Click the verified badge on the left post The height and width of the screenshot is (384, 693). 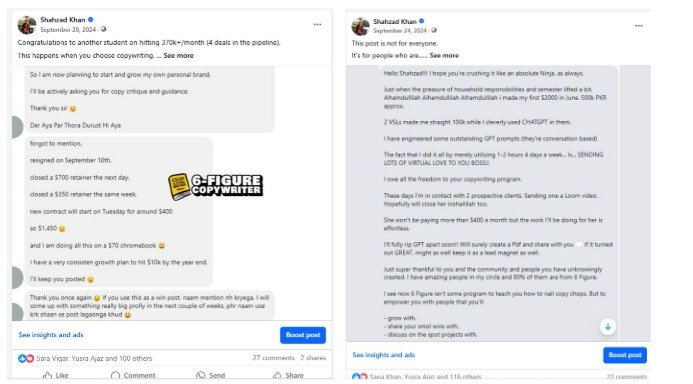coord(91,19)
